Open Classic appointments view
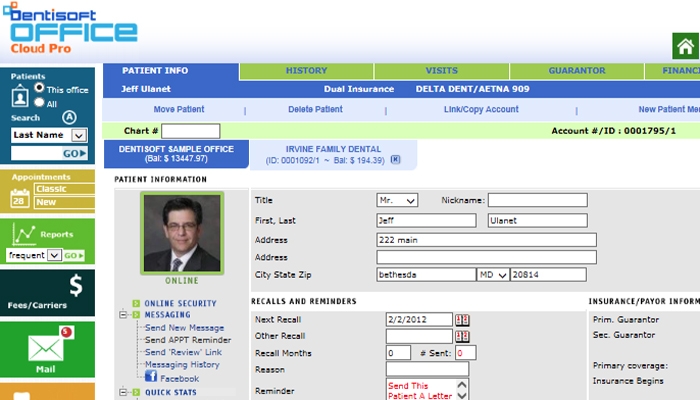 coord(64,189)
